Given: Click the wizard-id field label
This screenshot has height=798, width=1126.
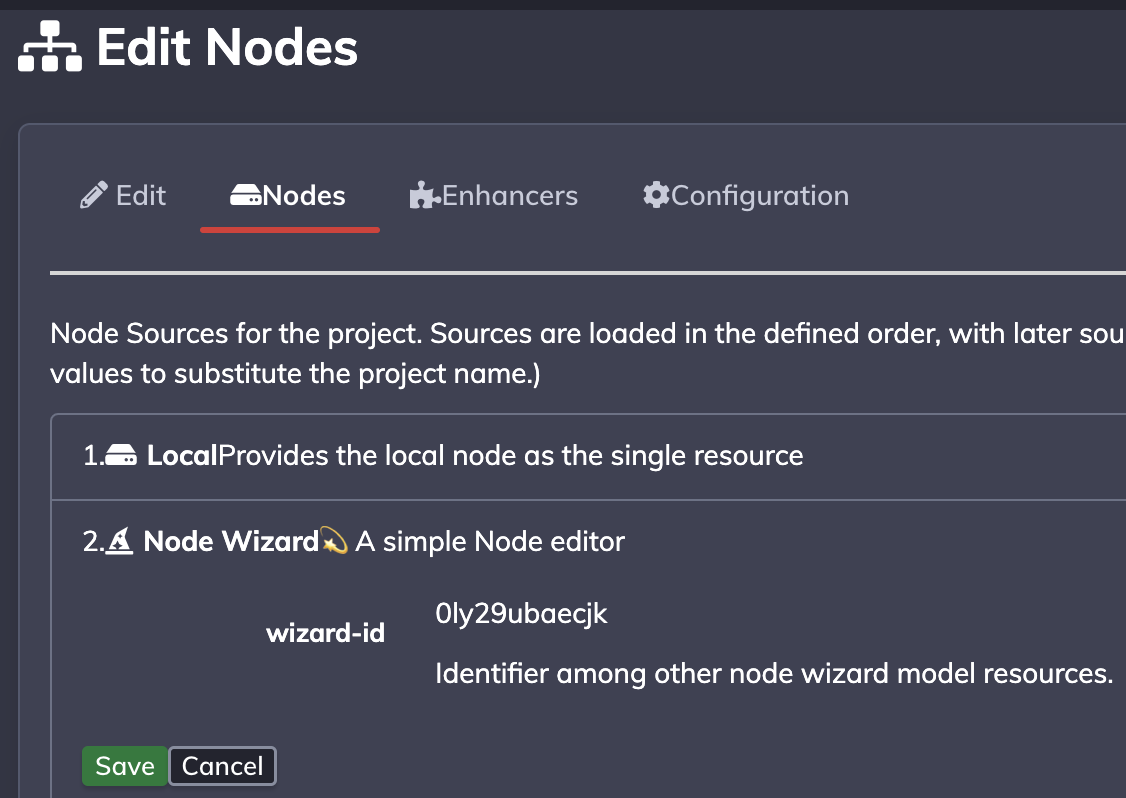Looking at the screenshot, I should [x=325, y=633].
